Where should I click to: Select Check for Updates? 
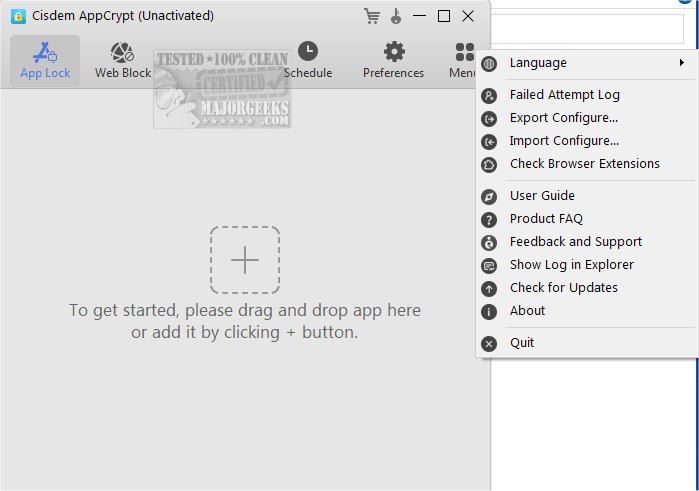click(x=587, y=288)
